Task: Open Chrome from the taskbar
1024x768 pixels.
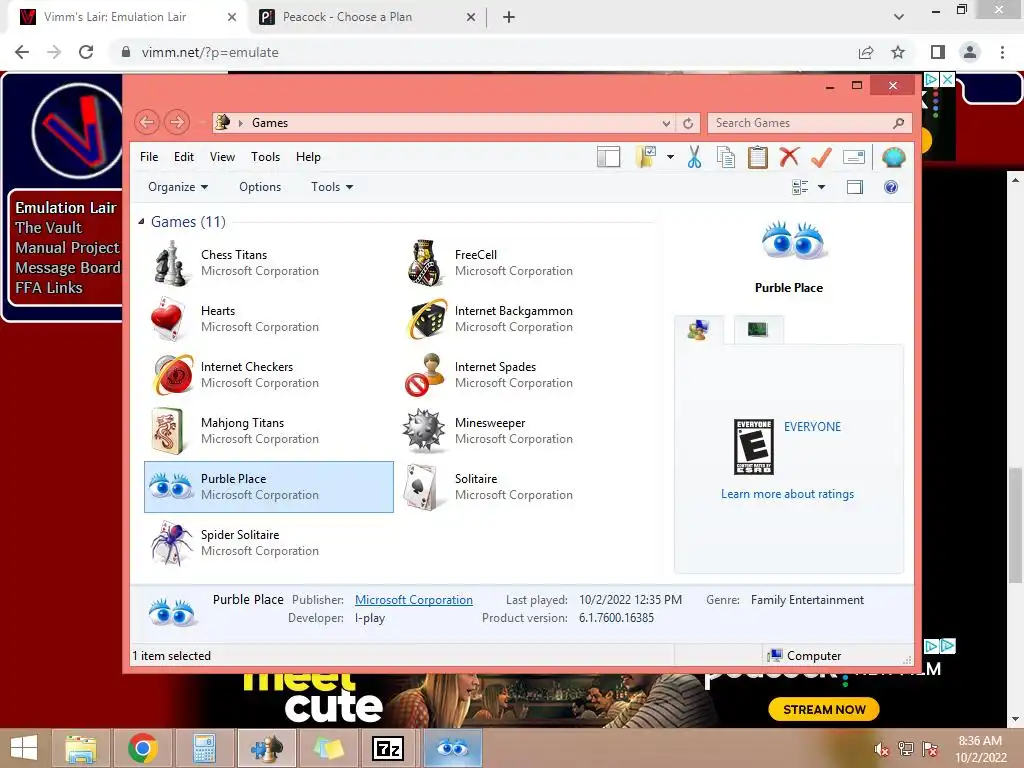Action: (143, 748)
